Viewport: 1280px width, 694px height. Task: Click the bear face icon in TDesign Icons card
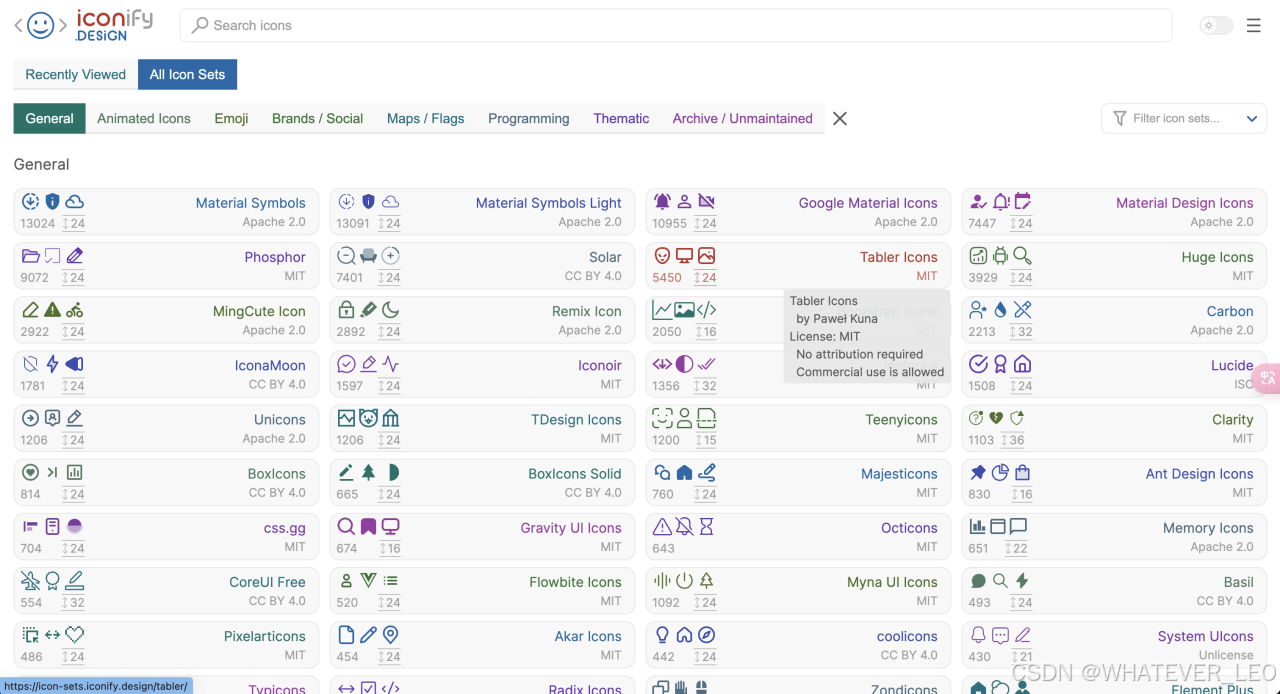click(x=368, y=418)
